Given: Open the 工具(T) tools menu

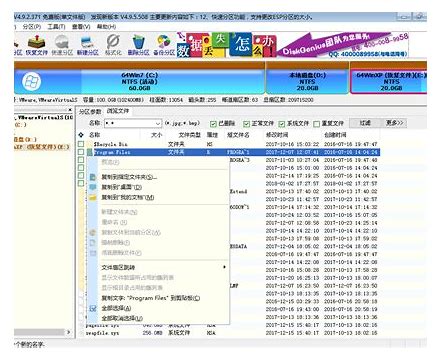Looking at the screenshot, I should point(56,27).
